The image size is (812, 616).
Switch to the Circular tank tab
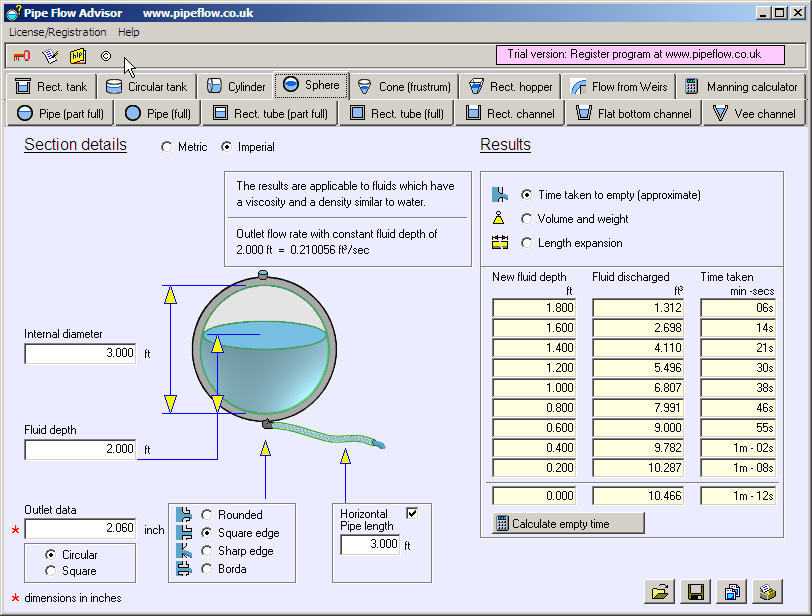147,87
